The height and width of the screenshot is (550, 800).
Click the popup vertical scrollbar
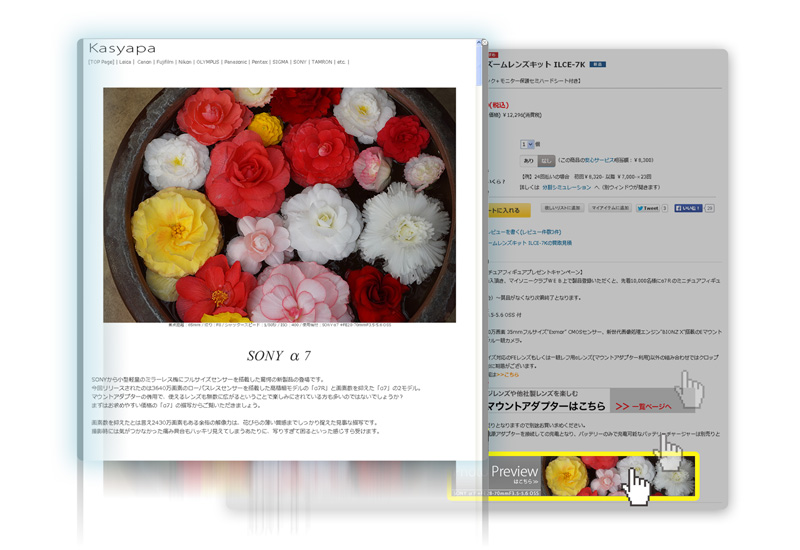point(479,250)
